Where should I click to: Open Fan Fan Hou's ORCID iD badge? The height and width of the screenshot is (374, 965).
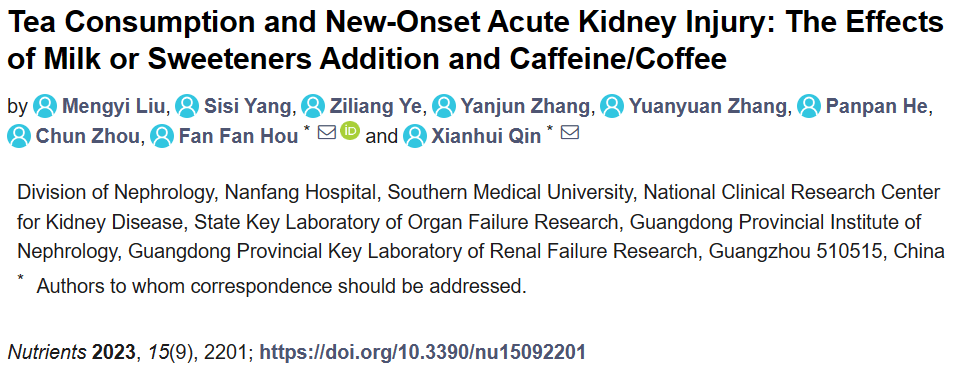coord(350,132)
